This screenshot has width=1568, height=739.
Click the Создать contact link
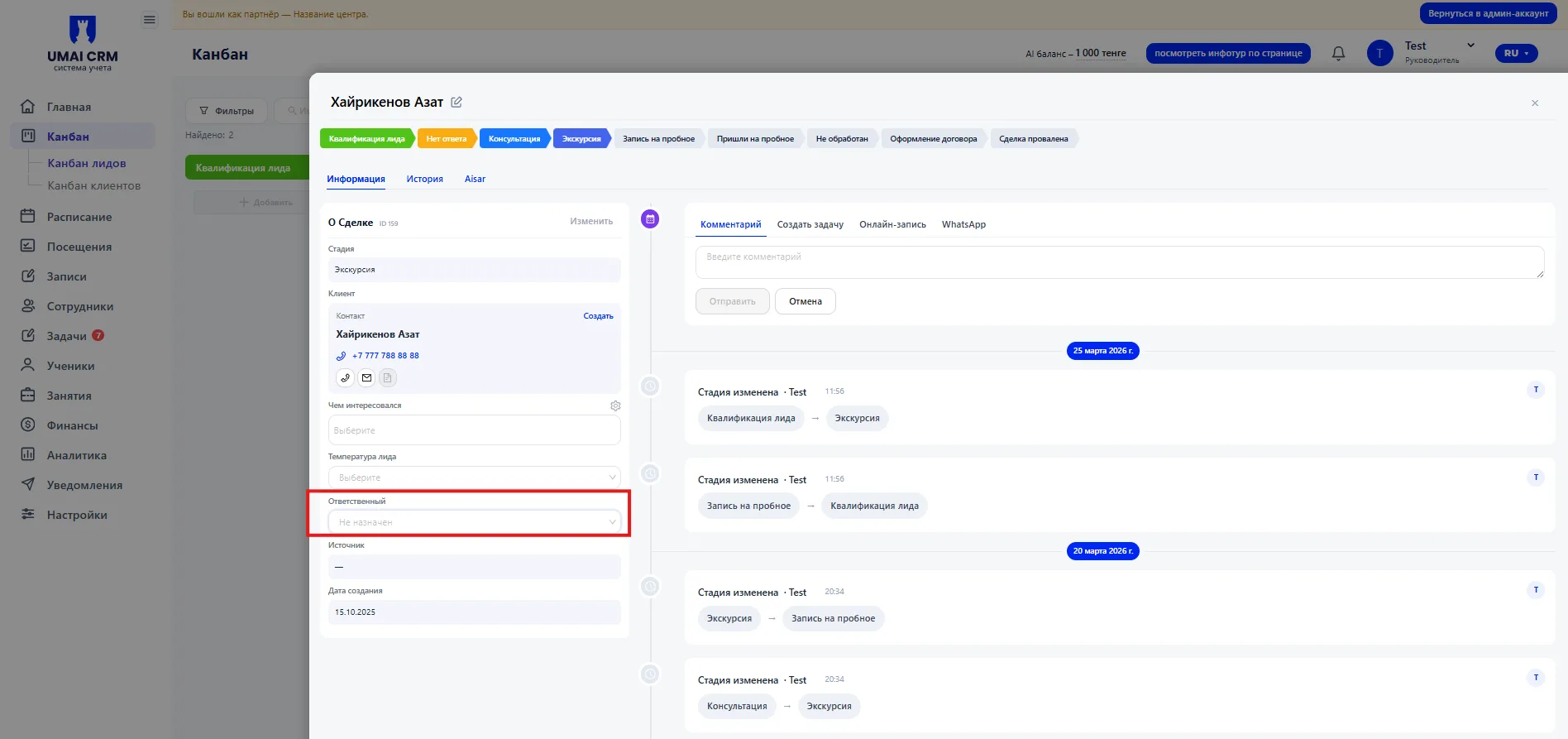pyautogui.click(x=598, y=316)
